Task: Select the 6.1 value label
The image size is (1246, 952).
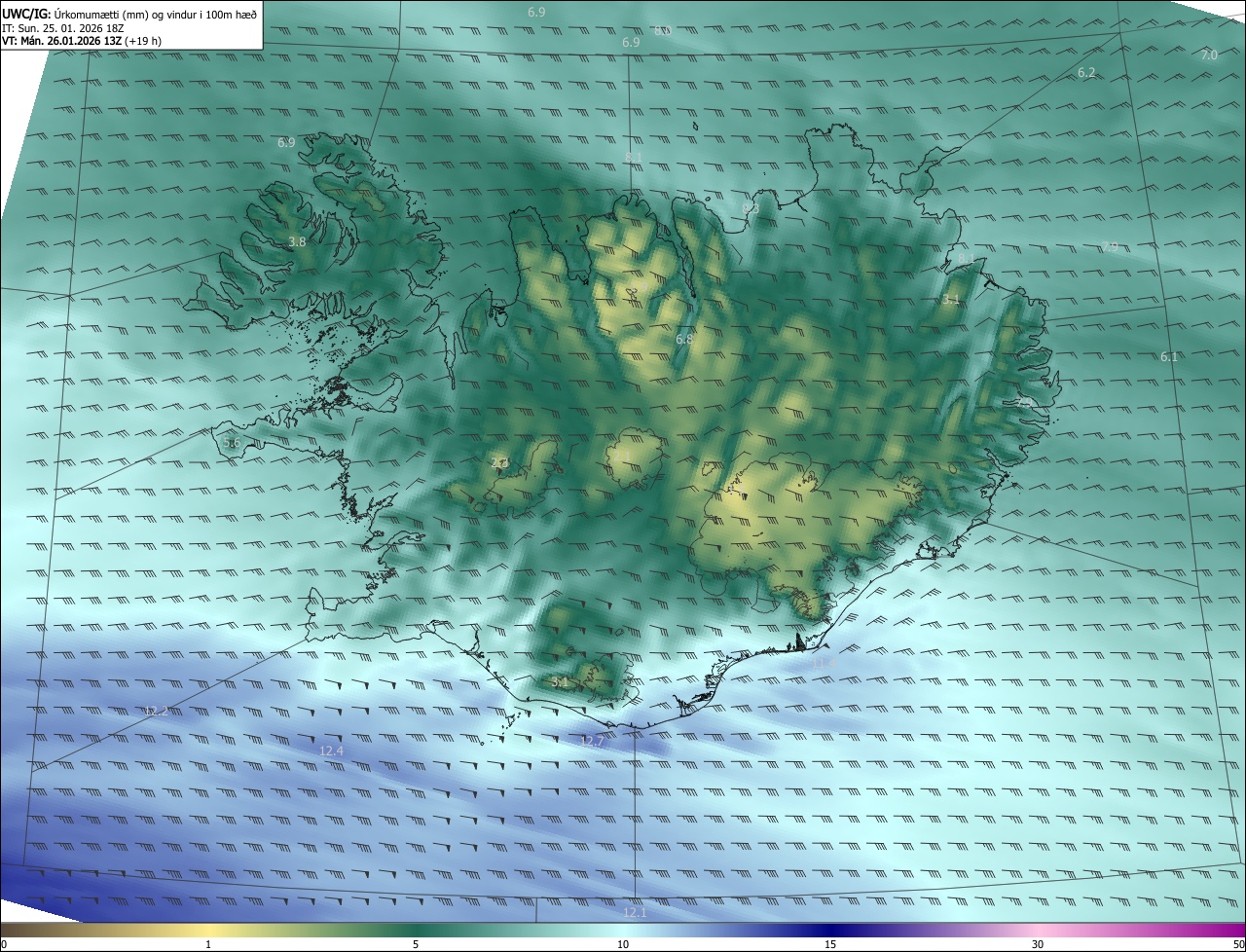Action: [x=1169, y=356]
